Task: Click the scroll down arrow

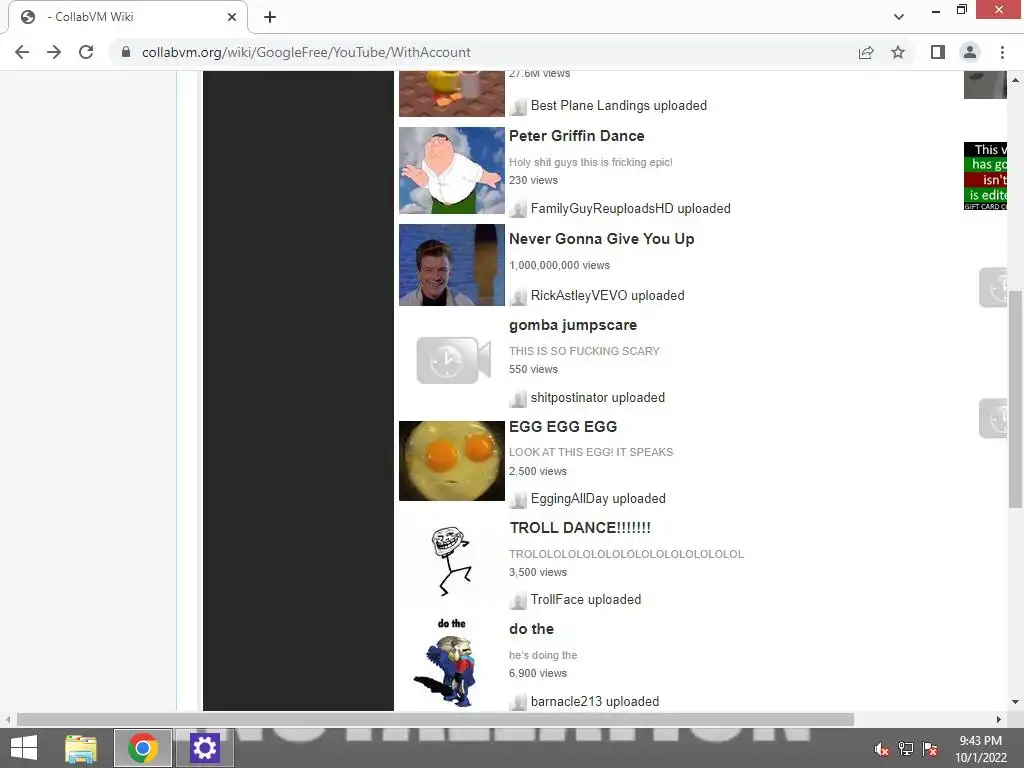Action: point(1015,702)
